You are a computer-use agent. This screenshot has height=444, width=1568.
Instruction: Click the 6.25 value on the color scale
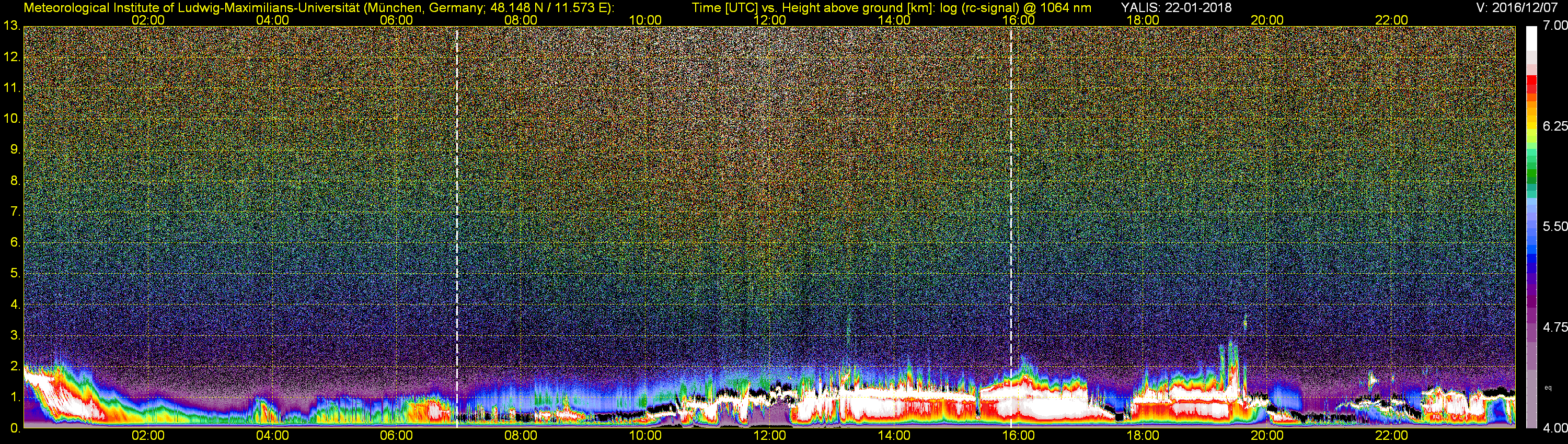coord(1554,126)
